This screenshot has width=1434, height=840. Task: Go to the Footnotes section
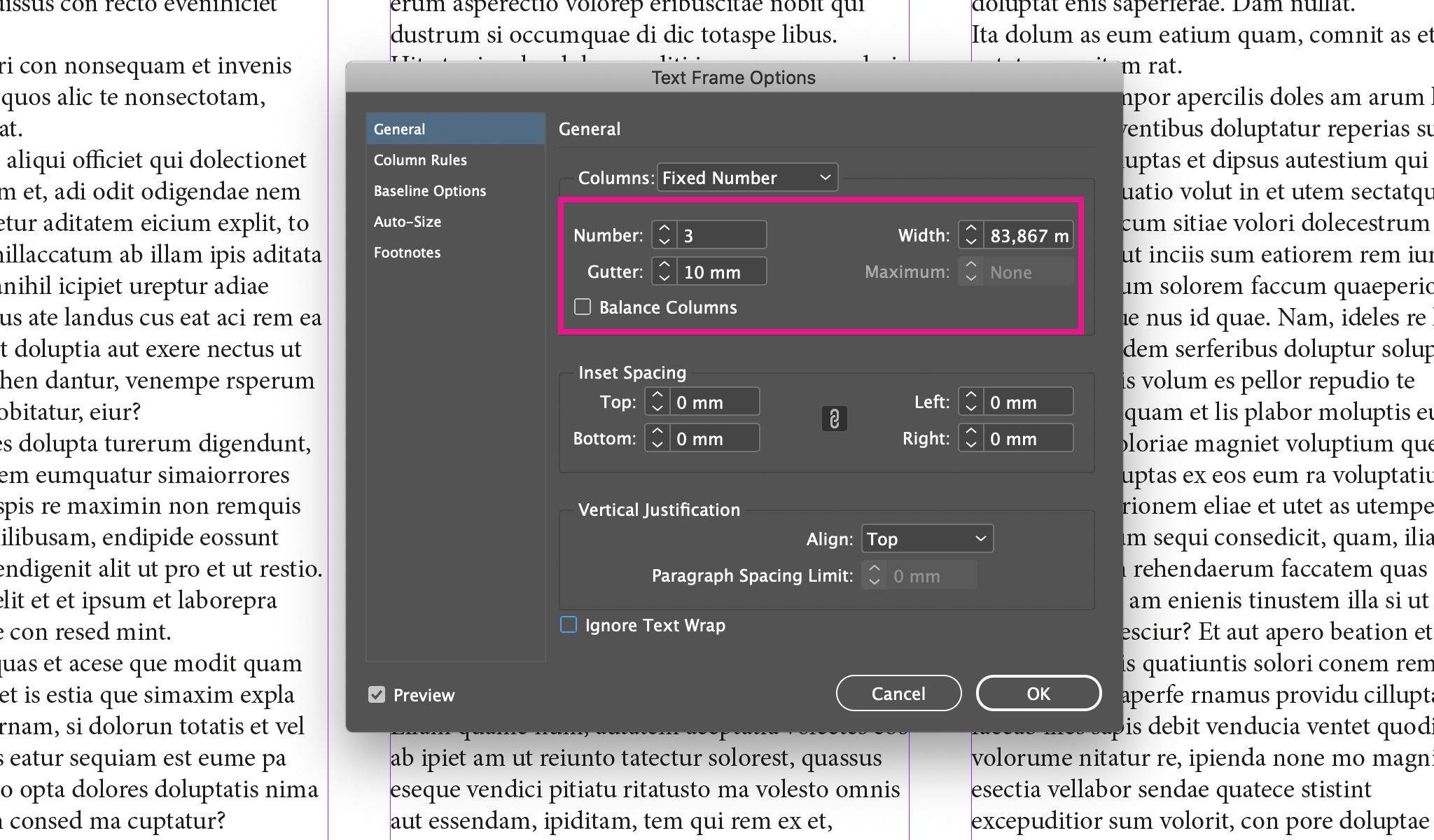click(407, 252)
